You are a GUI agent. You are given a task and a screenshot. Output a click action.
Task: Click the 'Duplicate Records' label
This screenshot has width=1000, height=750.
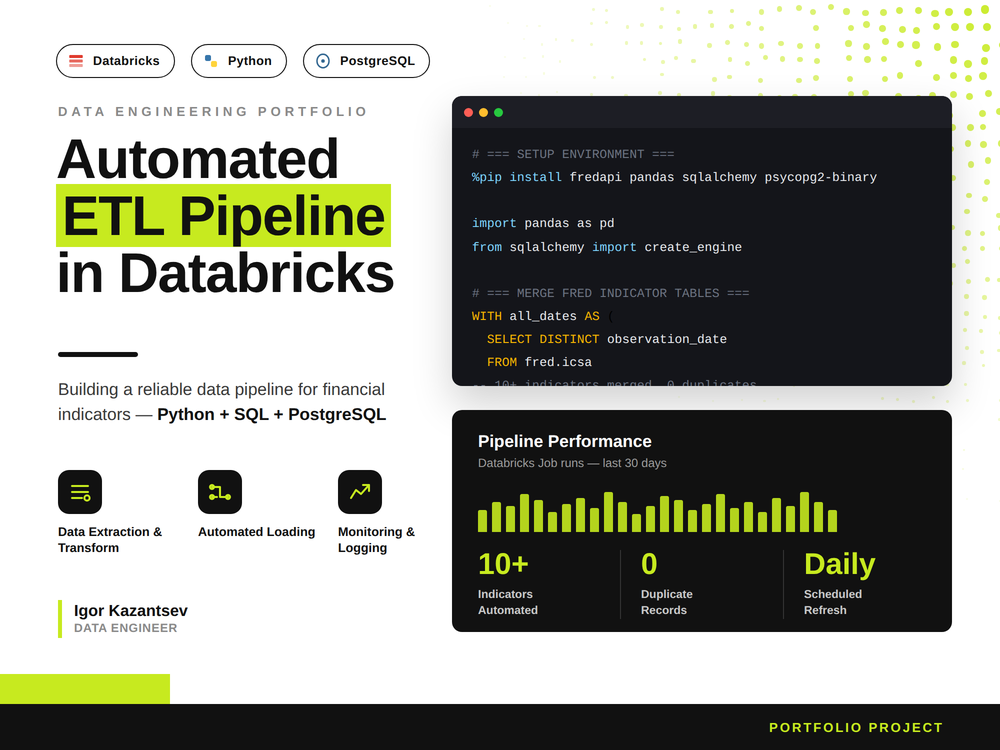click(x=666, y=602)
